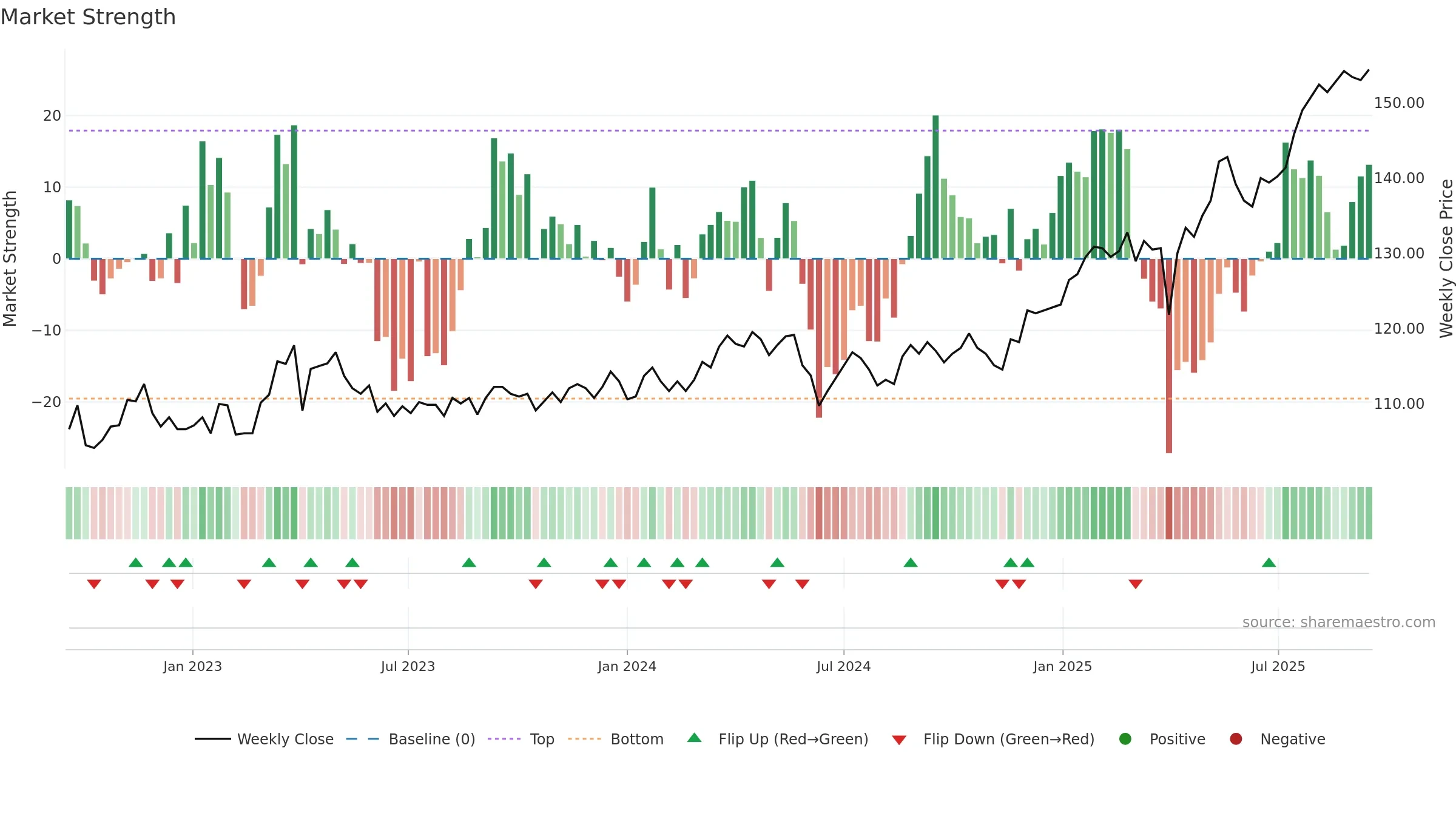Click the Jan 2025 axis label
This screenshot has width=1456, height=819.
point(1062,666)
